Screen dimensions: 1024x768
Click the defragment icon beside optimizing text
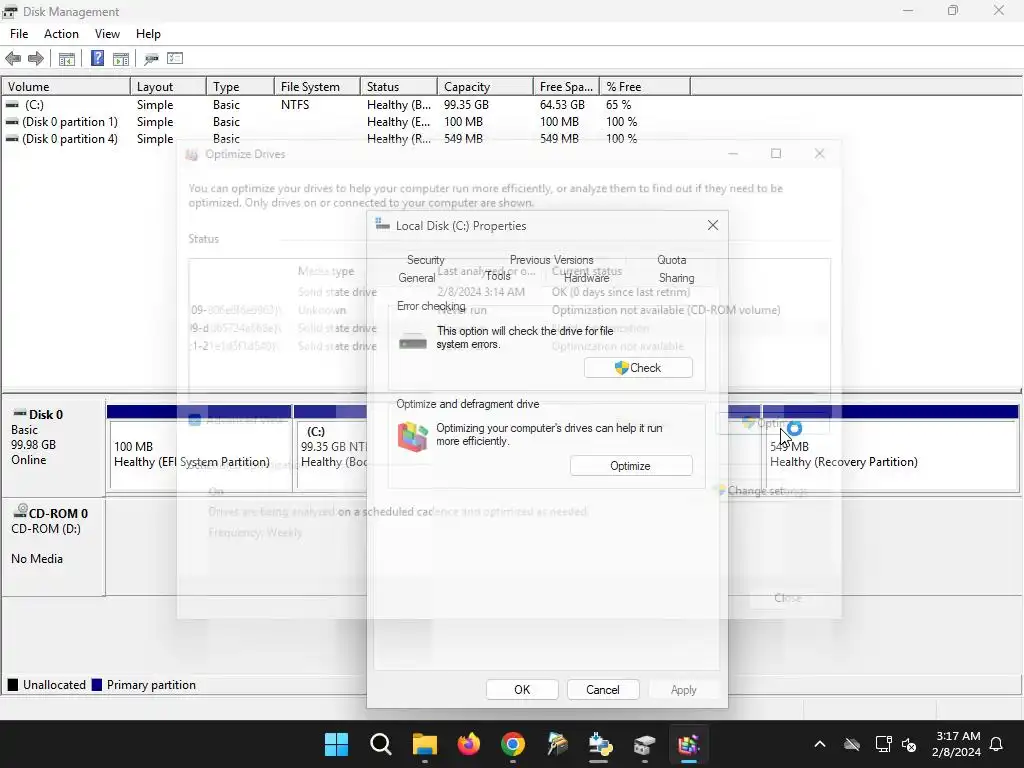click(413, 437)
